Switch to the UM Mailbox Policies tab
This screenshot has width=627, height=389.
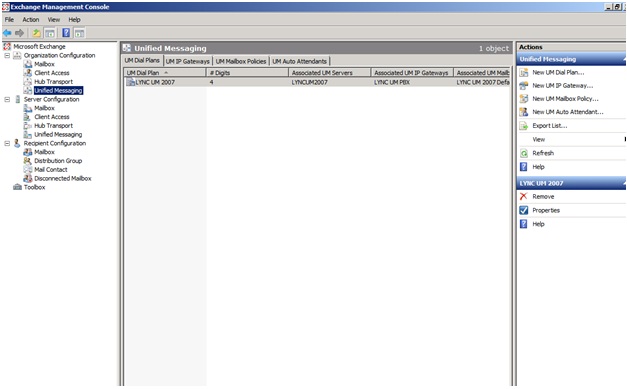click(x=241, y=61)
